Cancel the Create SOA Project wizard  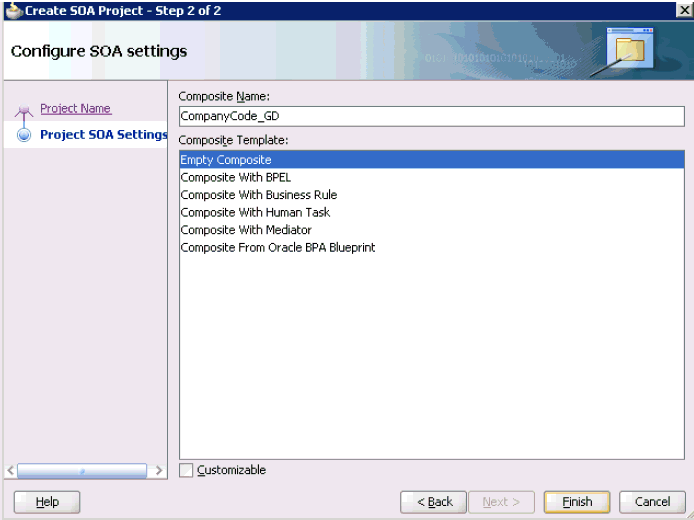(x=652, y=502)
